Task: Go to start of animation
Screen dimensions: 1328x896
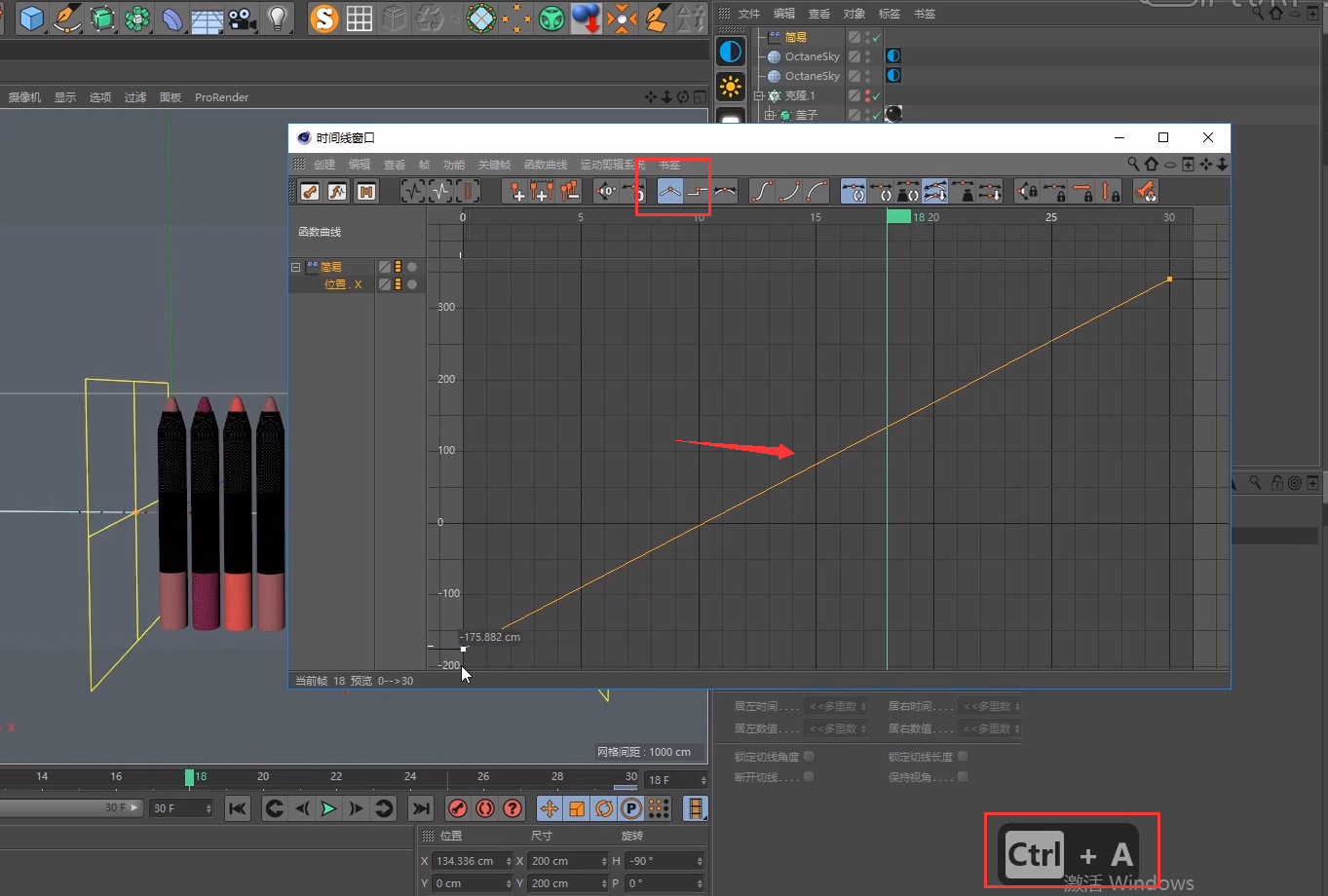Action: coord(238,808)
